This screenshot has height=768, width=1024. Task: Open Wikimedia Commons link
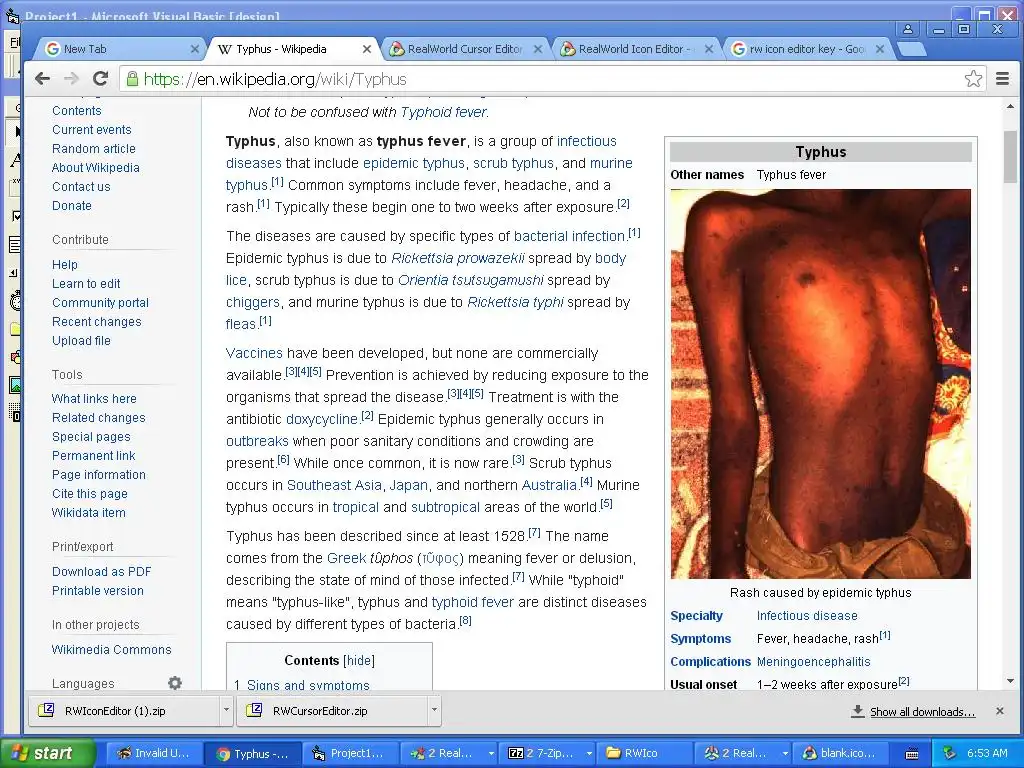(x=111, y=650)
